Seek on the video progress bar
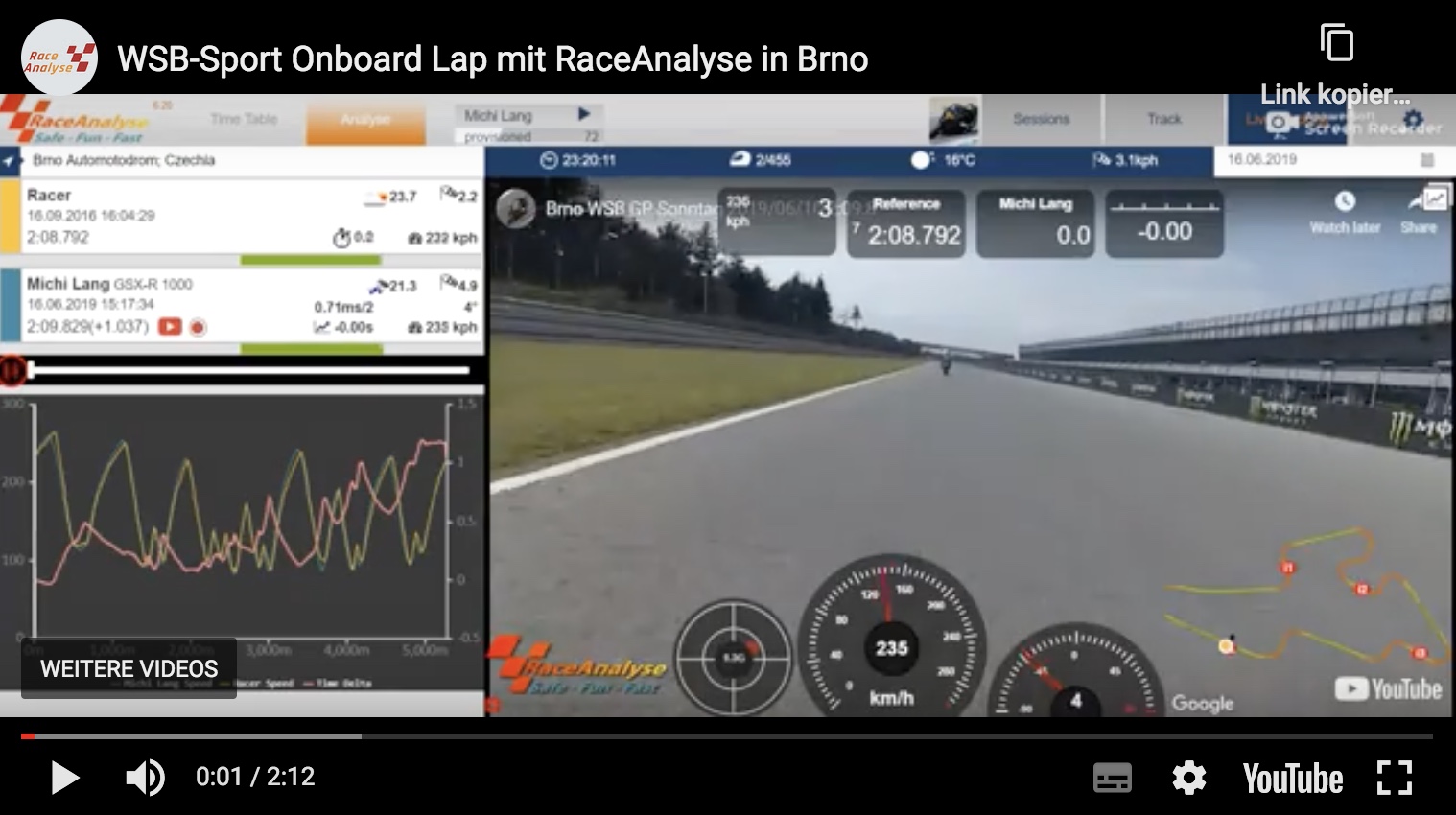 coord(727,736)
